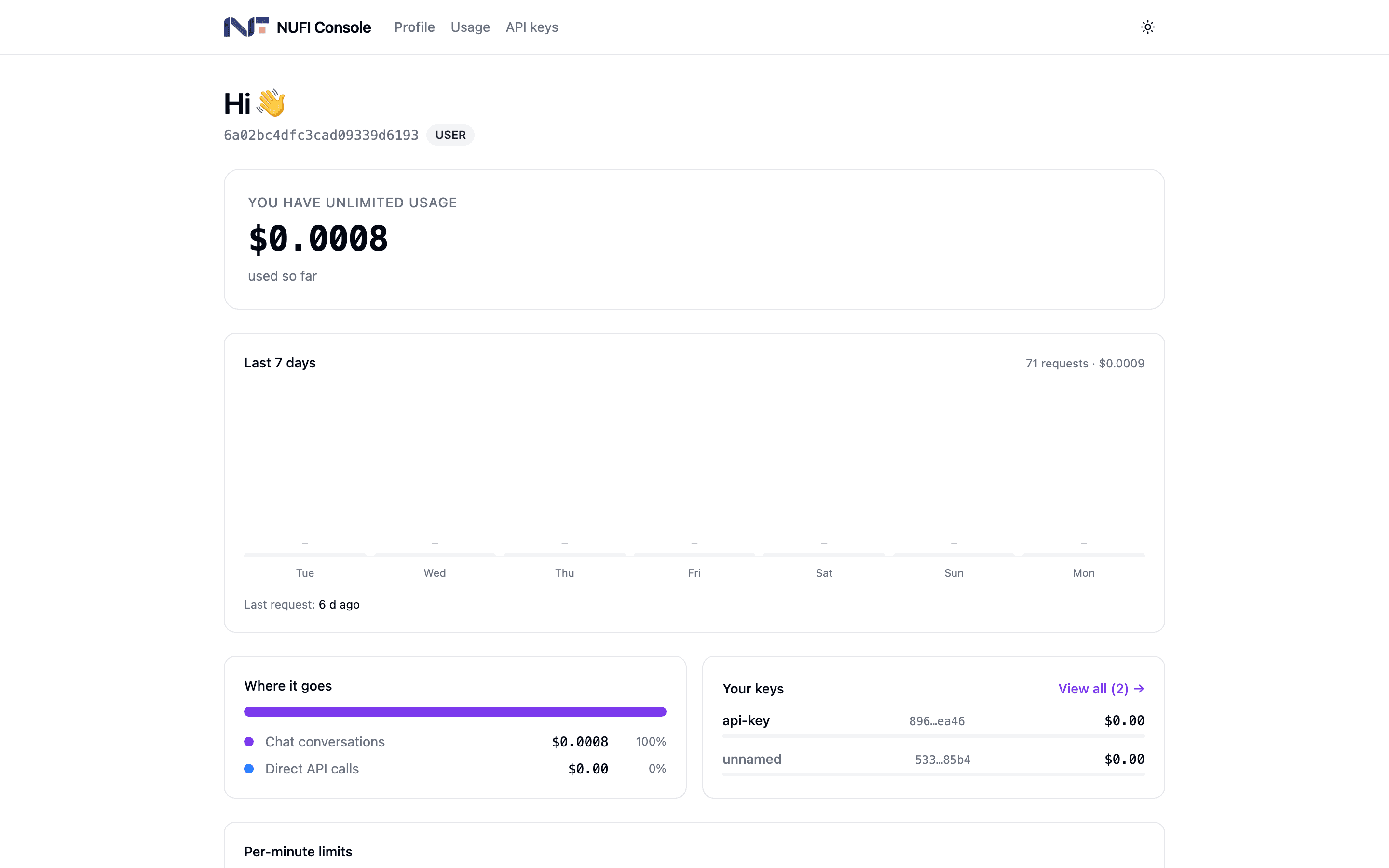
Task: Click the Your keys heading
Action: (753, 689)
